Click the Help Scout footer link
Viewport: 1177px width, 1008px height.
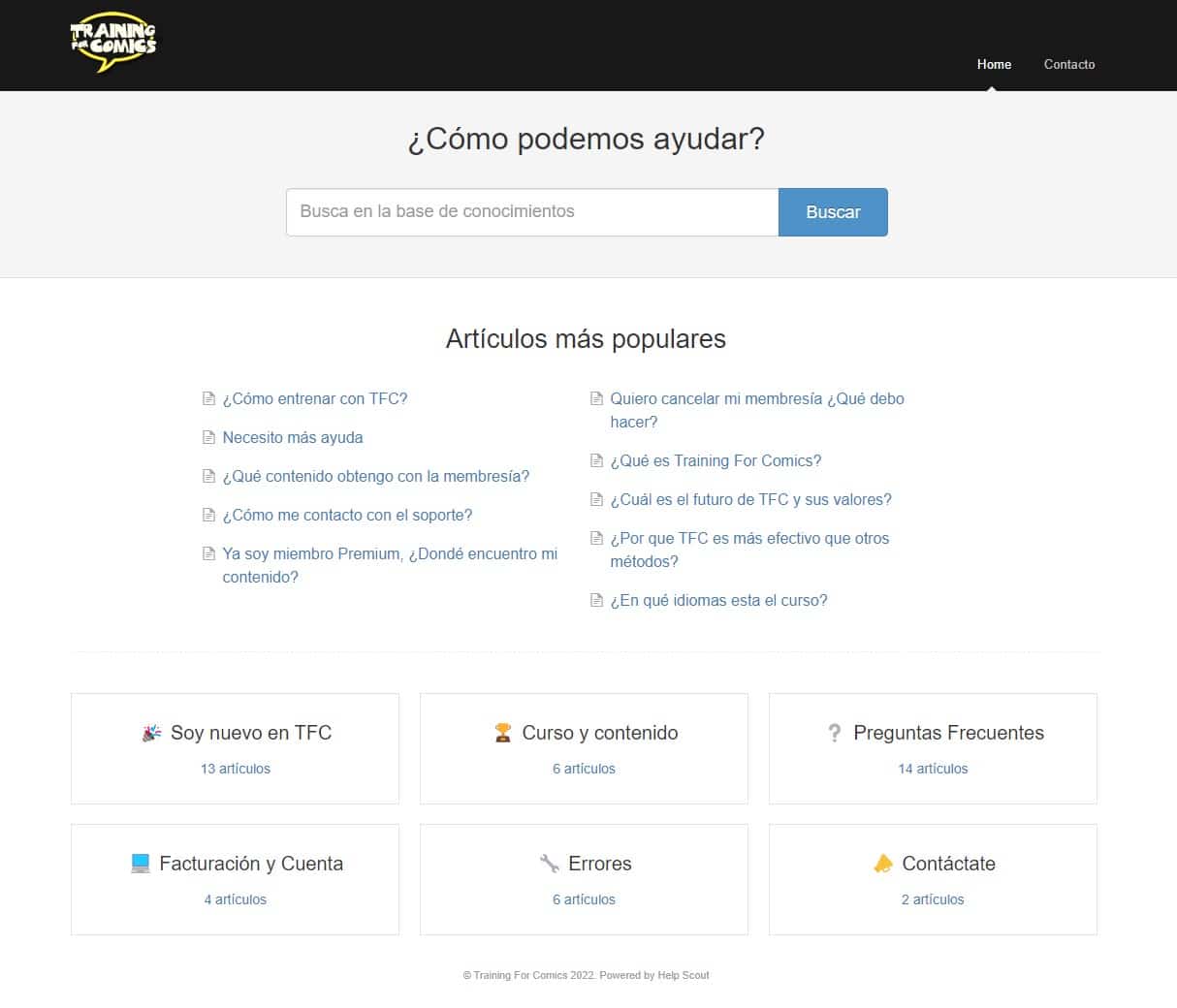[684, 975]
